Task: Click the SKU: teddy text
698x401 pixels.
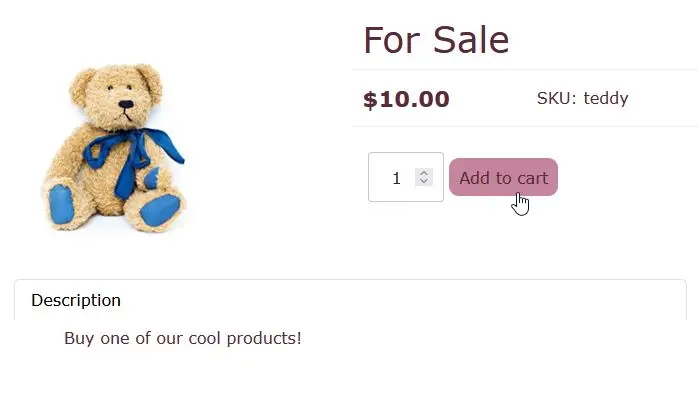Action: click(x=582, y=98)
